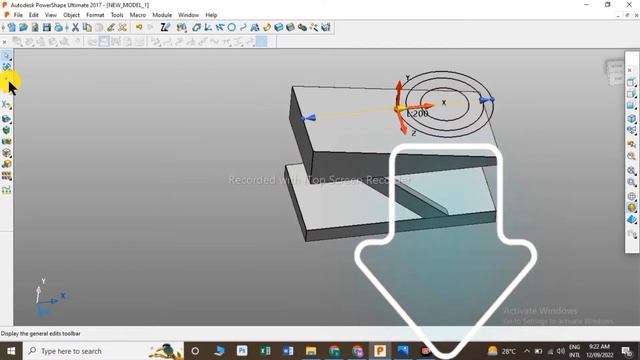Open the View menu

51,15
